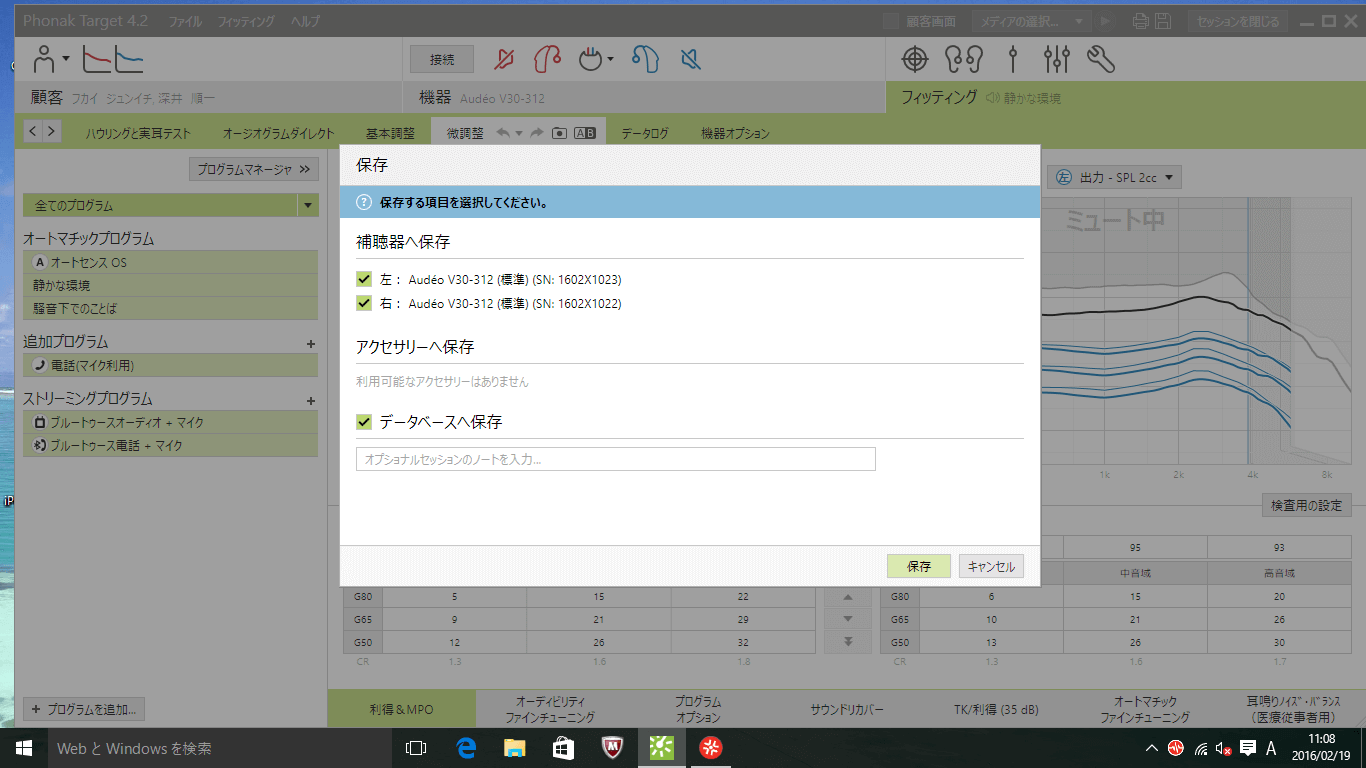The width and height of the screenshot is (1366, 768).
Task: Switch to 機器オプション tab
Action: coord(735,133)
